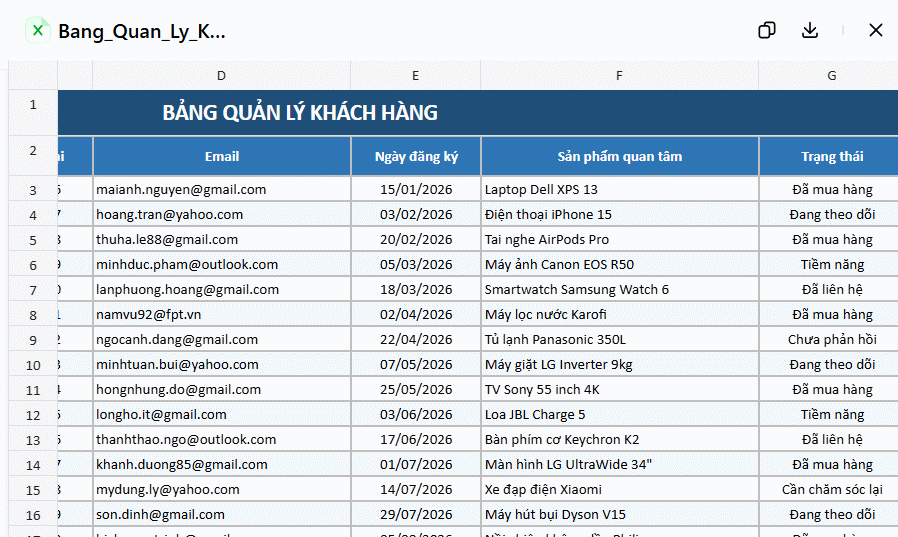Select cell son.dinh@gmail.com

click(222, 515)
